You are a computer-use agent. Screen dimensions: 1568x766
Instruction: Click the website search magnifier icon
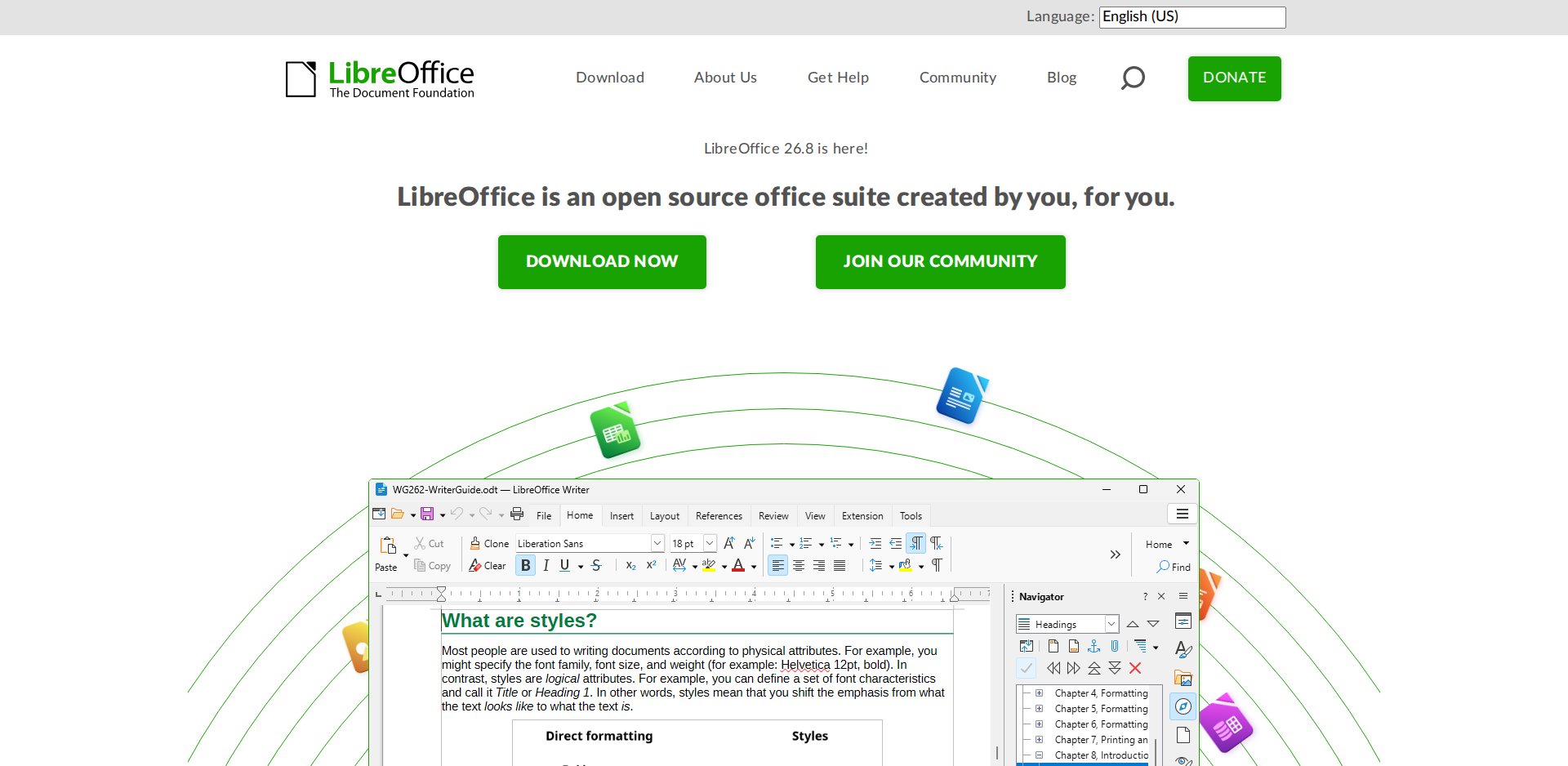(1133, 78)
